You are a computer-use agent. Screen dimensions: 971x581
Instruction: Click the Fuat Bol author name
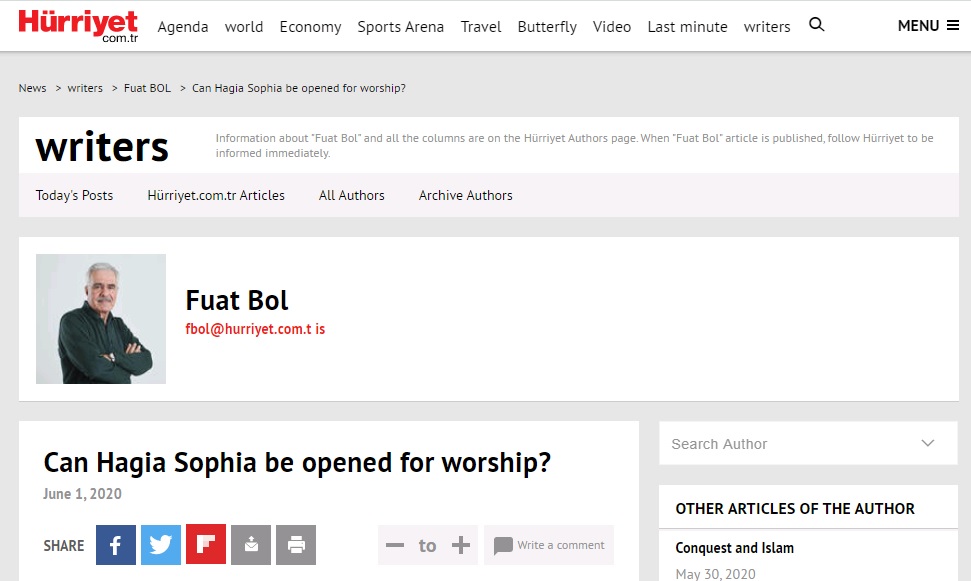coord(237,300)
